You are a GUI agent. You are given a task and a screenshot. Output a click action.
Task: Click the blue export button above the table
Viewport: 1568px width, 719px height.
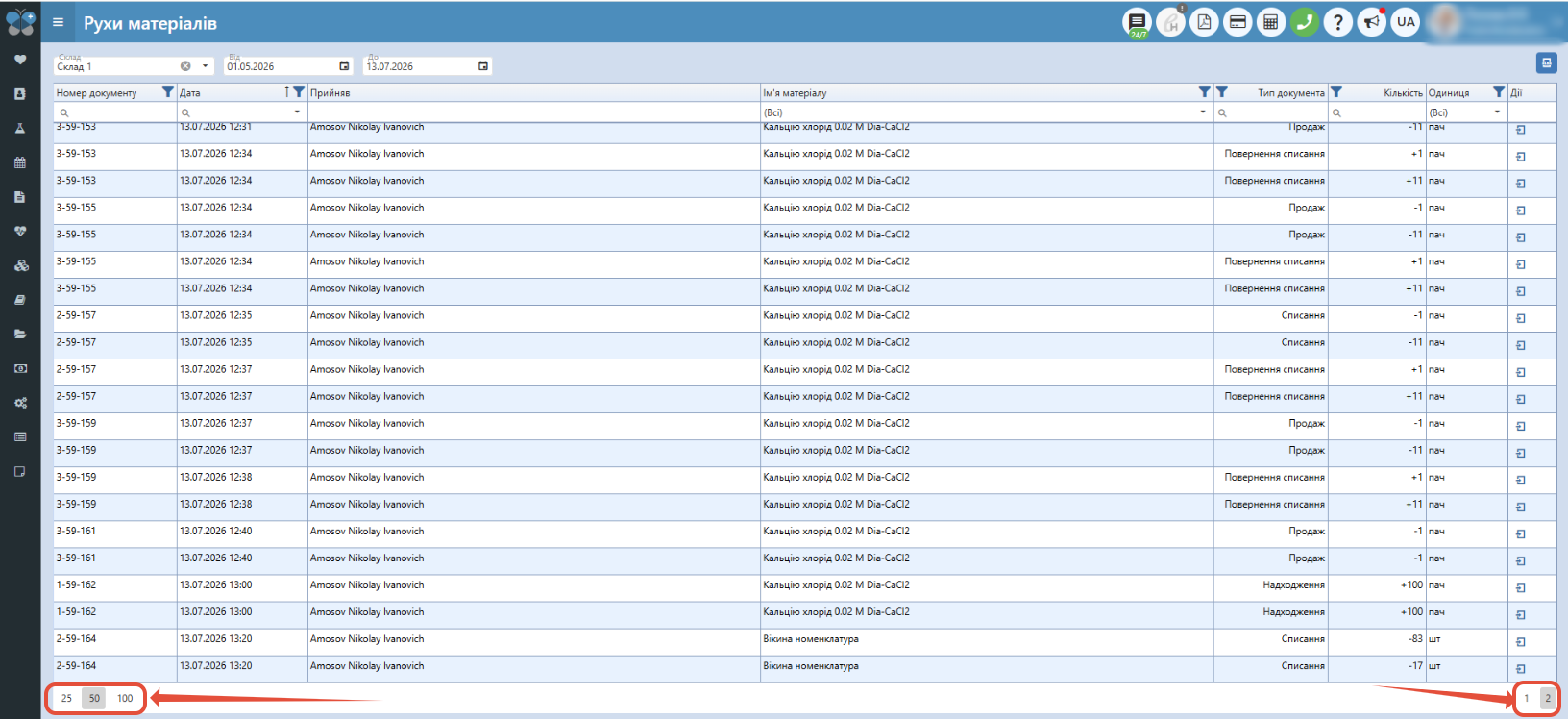pos(1546,62)
